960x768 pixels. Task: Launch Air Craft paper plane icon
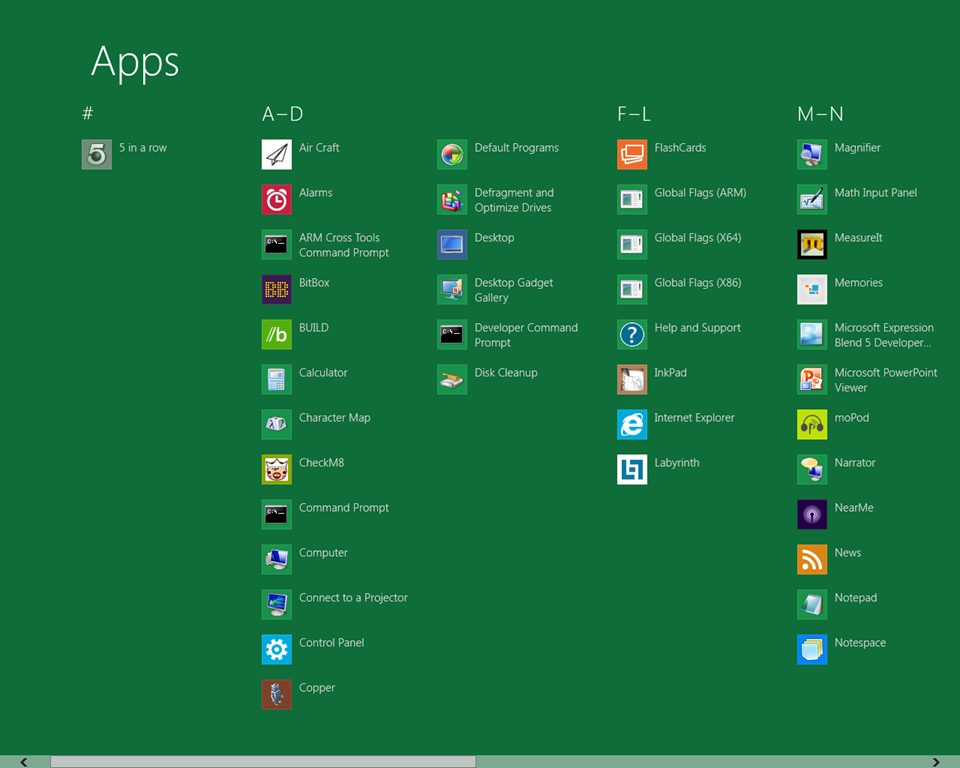pyautogui.click(x=277, y=154)
